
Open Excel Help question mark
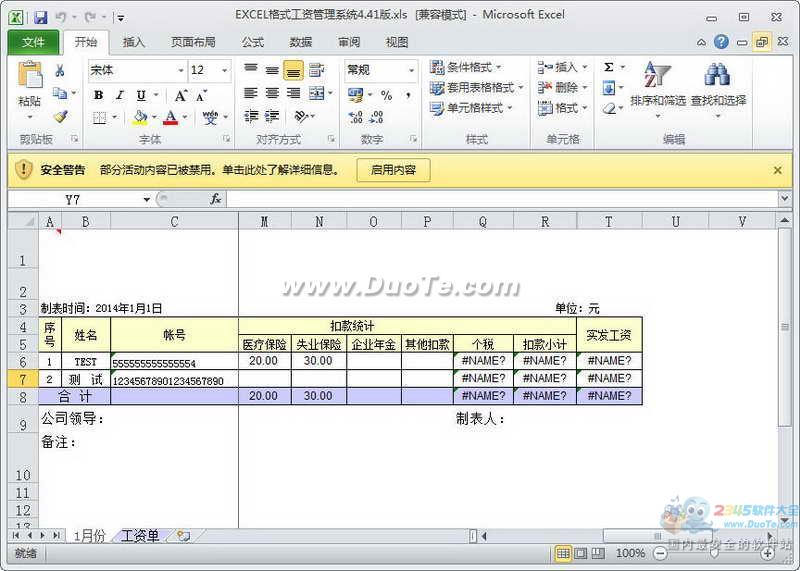tap(721, 42)
